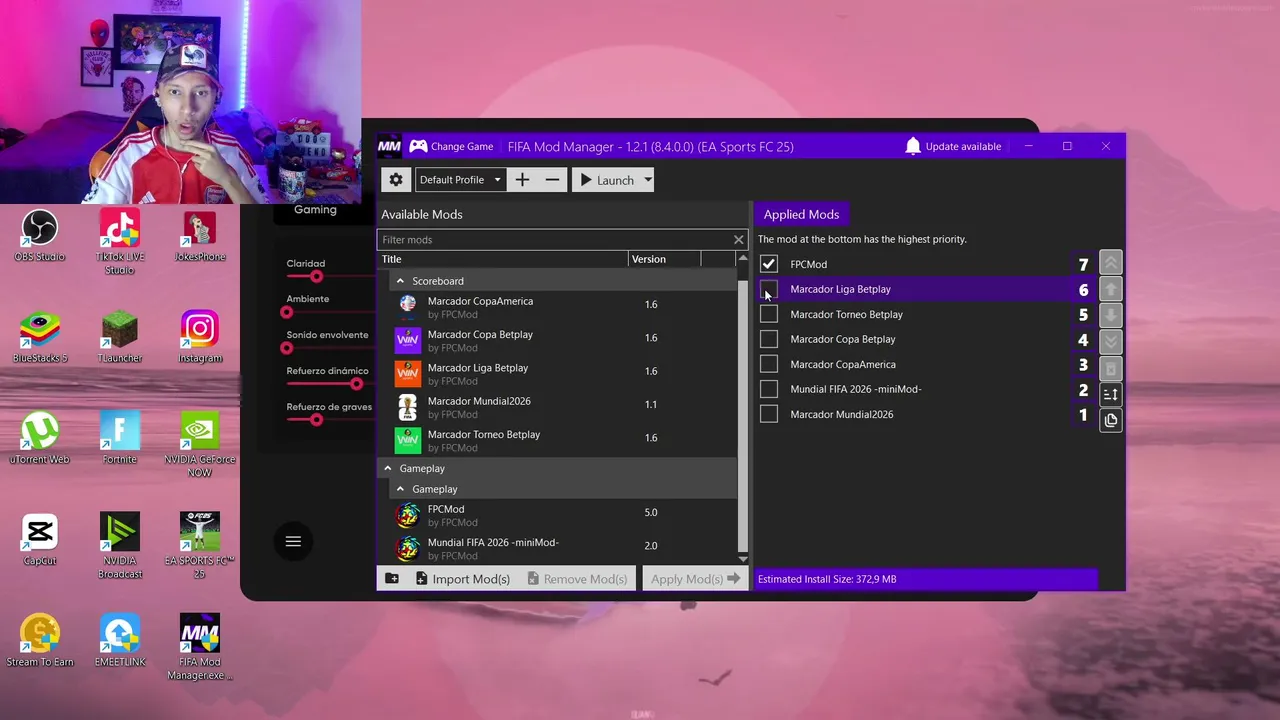This screenshot has width=1280, height=720.
Task: Open Fortnite desktop shortcut
Action: click(x=119, y=438)
